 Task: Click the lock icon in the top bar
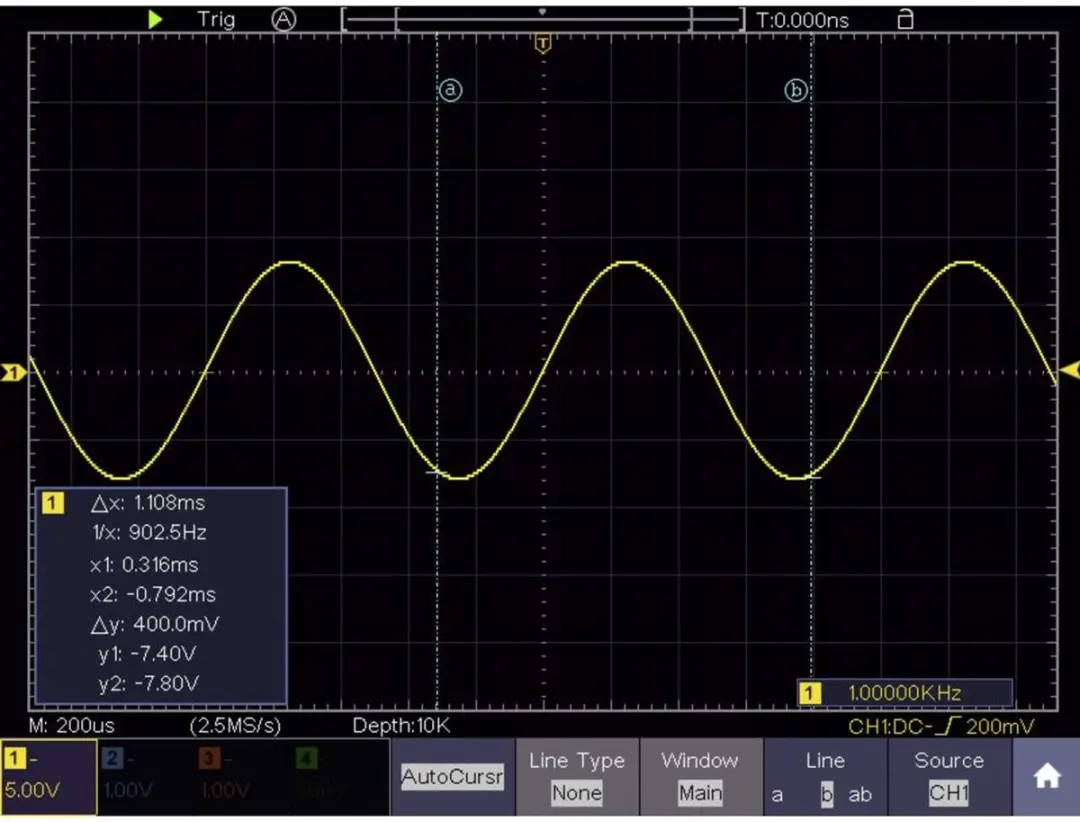coord(905,19)
